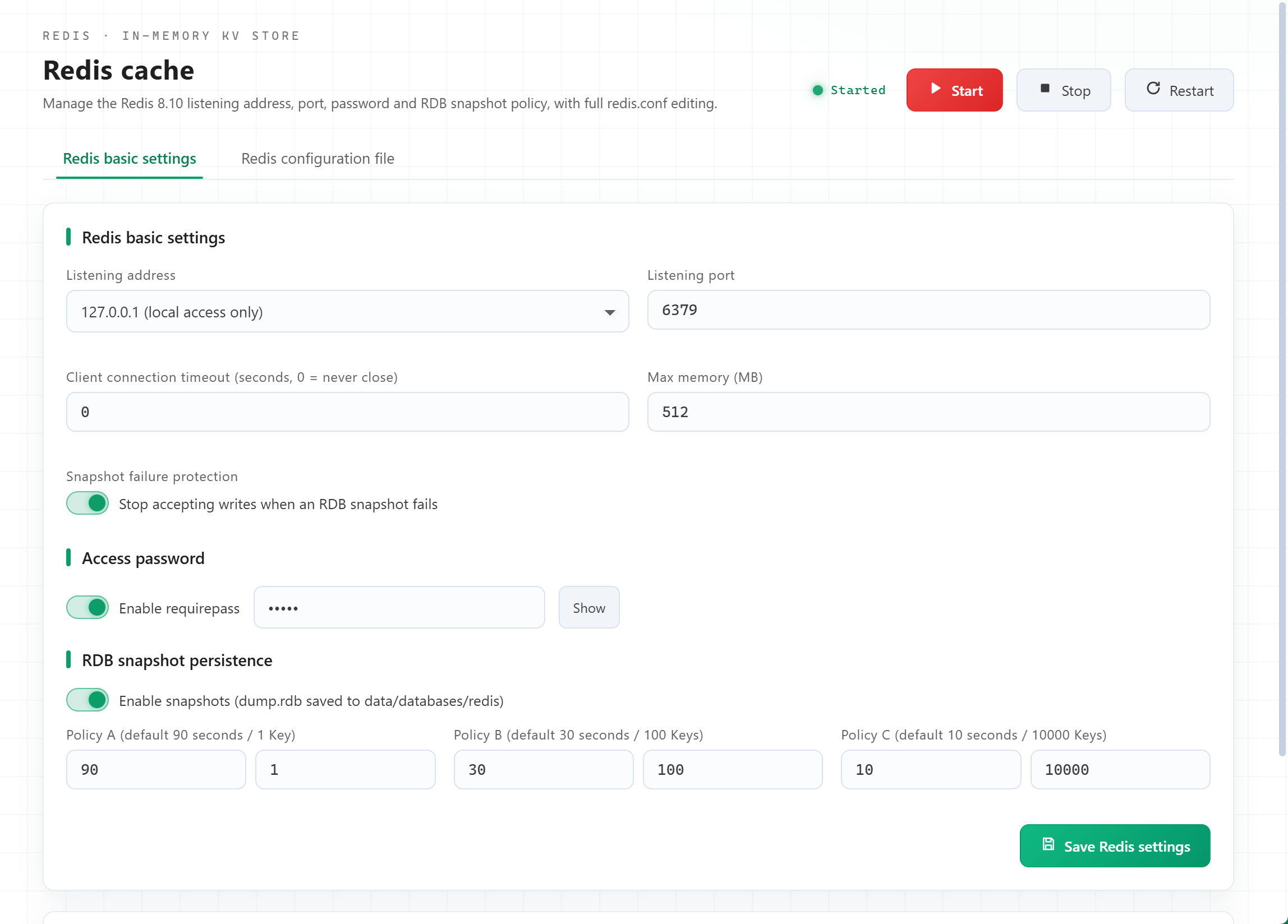The width and height of the screenshot is (1288, 924).
Task: Click the Start button with play icon
Action: 954,90
